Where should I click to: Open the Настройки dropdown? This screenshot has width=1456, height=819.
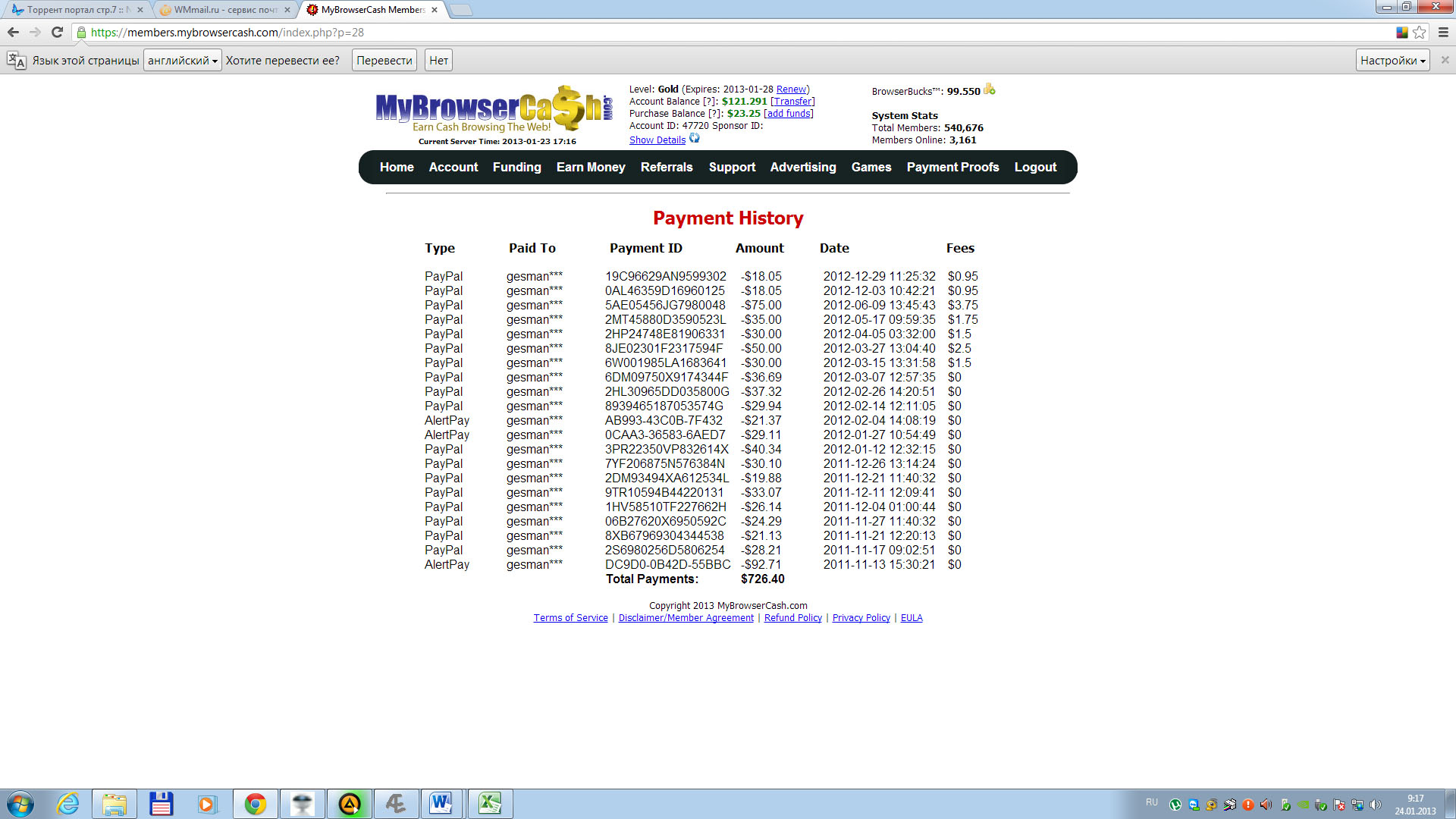coord(1392,61)
